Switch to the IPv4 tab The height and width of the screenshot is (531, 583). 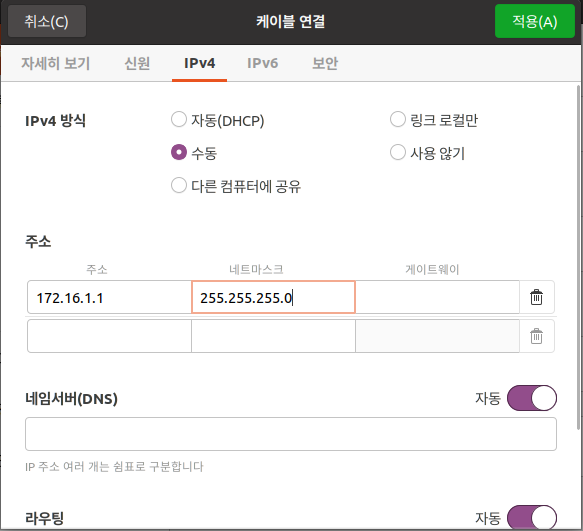[x=199, y=63]
